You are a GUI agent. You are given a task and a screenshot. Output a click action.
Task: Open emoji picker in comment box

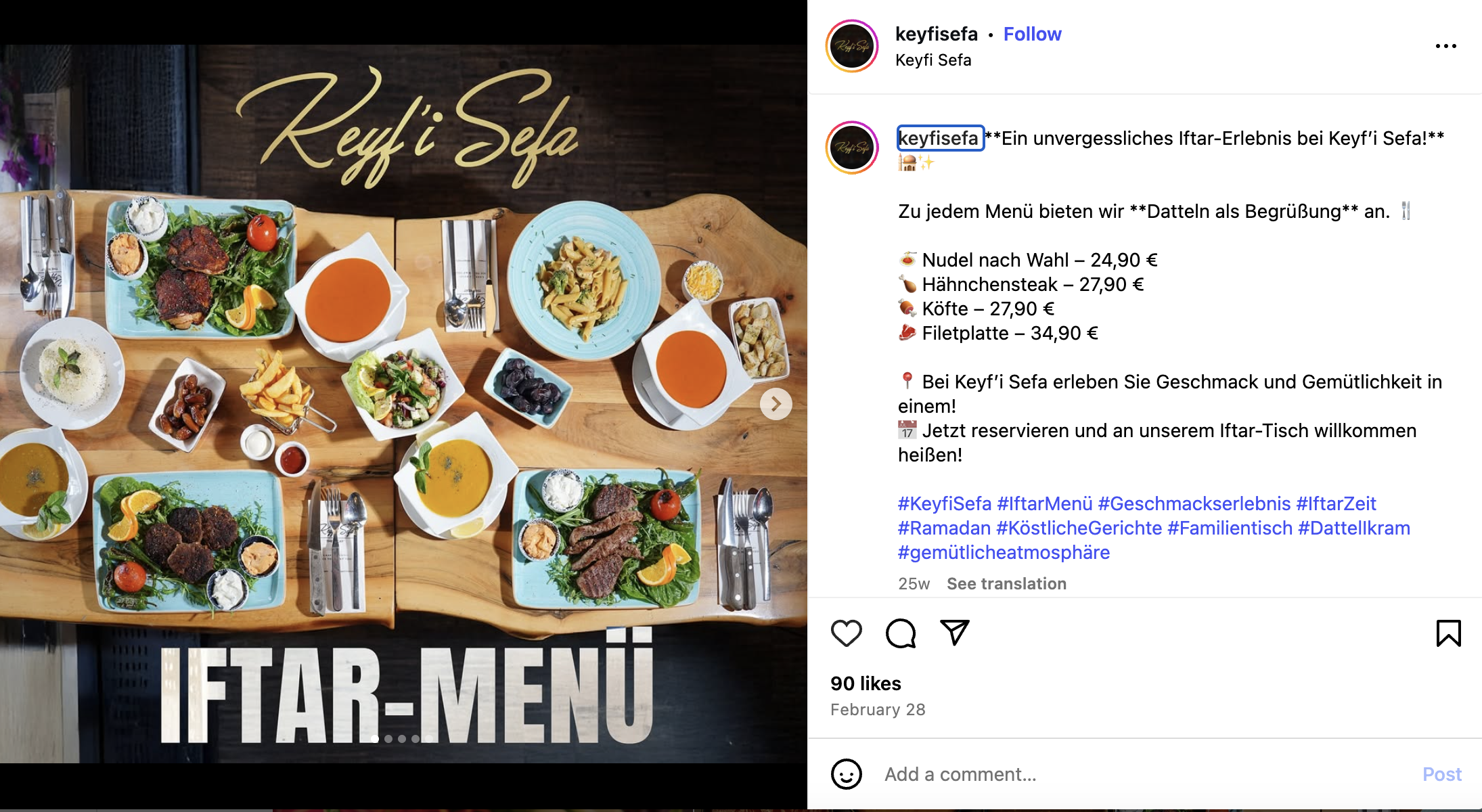pyautogui.click(x=846, y=774)
